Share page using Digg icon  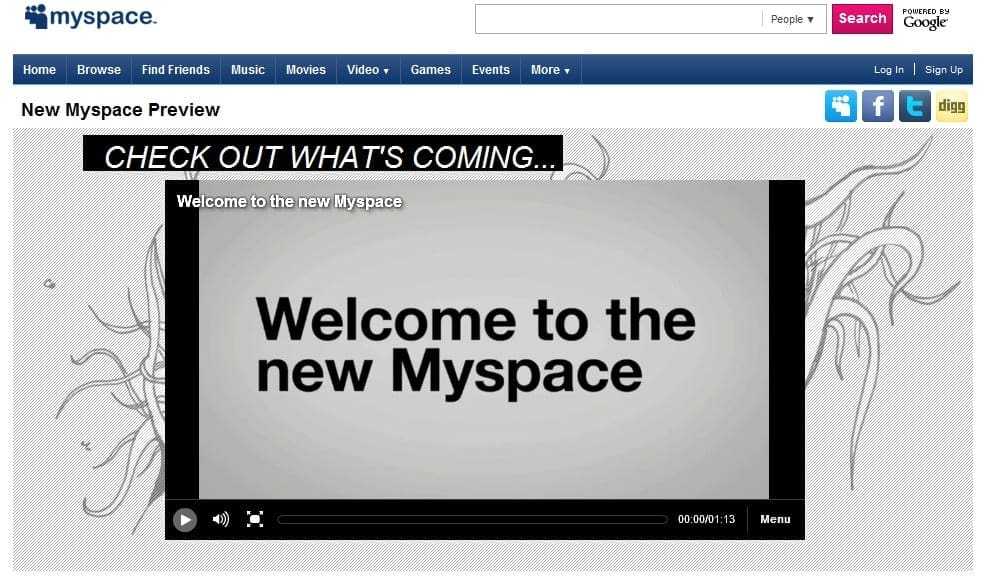tap(952, 106)
